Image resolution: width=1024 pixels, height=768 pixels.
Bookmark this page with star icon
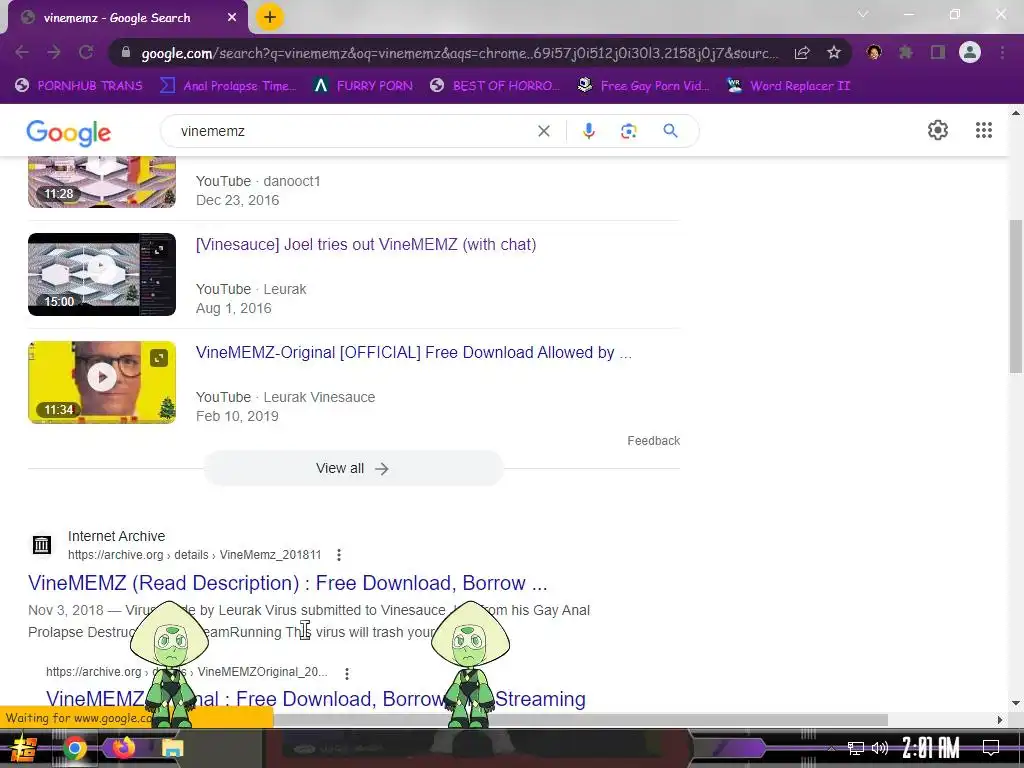[x=833, y=53]
